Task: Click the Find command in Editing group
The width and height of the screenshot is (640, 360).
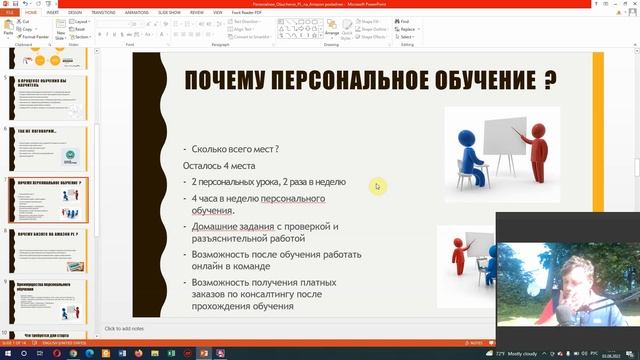Action: pyautogui.click(x=402, y=21)
